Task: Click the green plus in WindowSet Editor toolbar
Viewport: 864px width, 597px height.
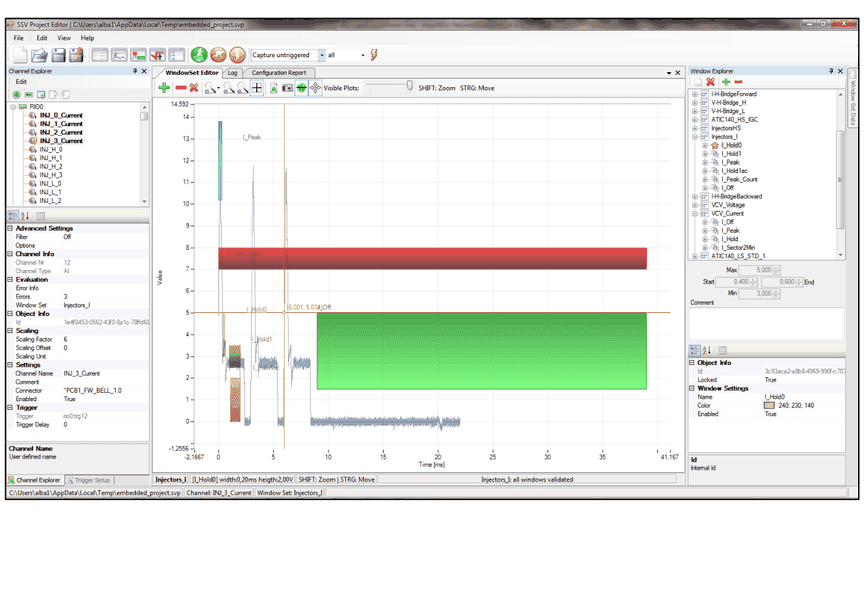Action: tap(164, 88)
